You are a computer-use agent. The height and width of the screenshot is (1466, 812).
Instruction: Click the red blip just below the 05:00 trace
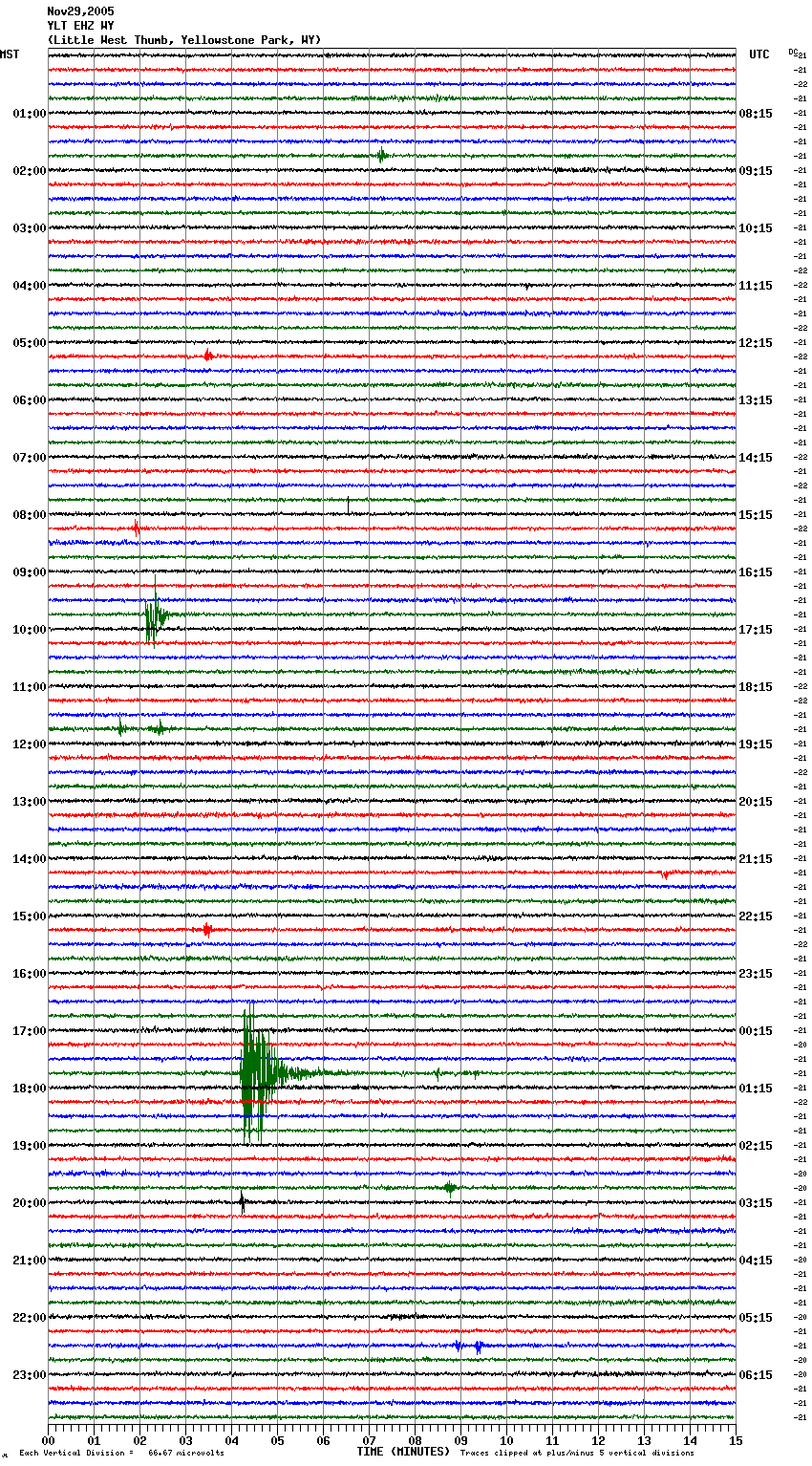click(208, 356)
